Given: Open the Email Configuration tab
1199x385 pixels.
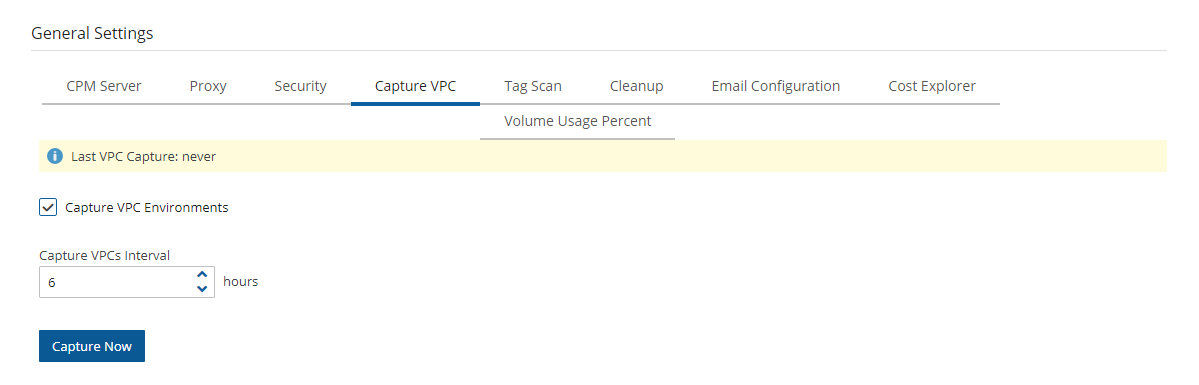Looking at the screenshot, I should [x=775, y=86].
